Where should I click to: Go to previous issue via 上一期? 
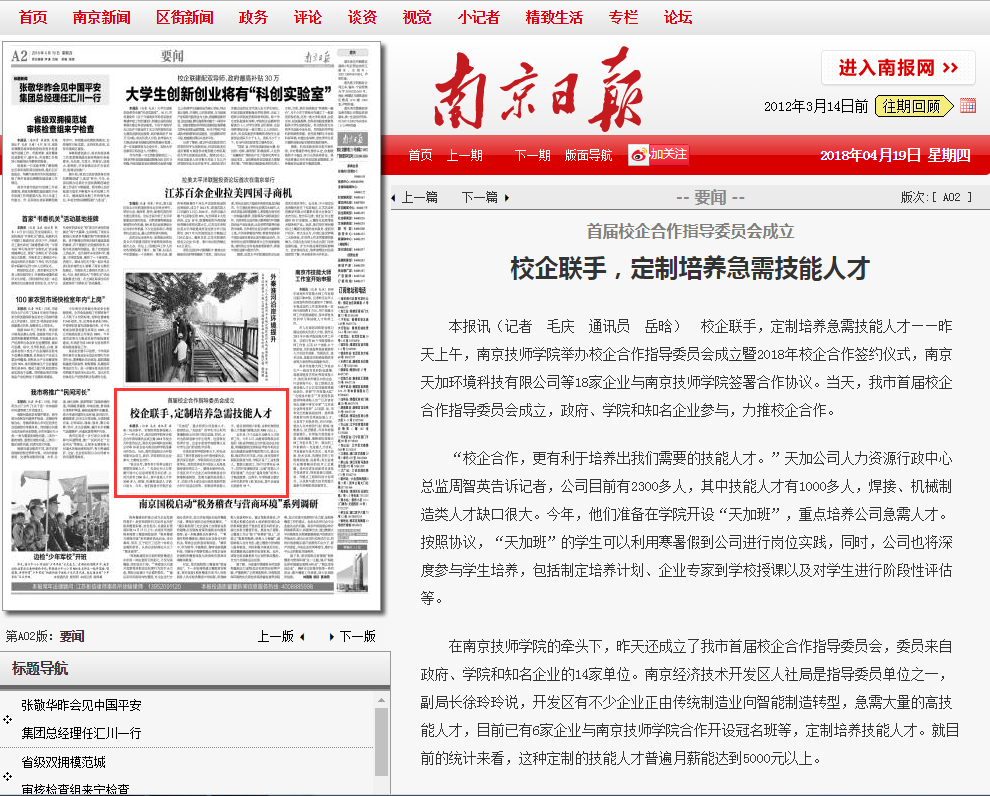464,155
